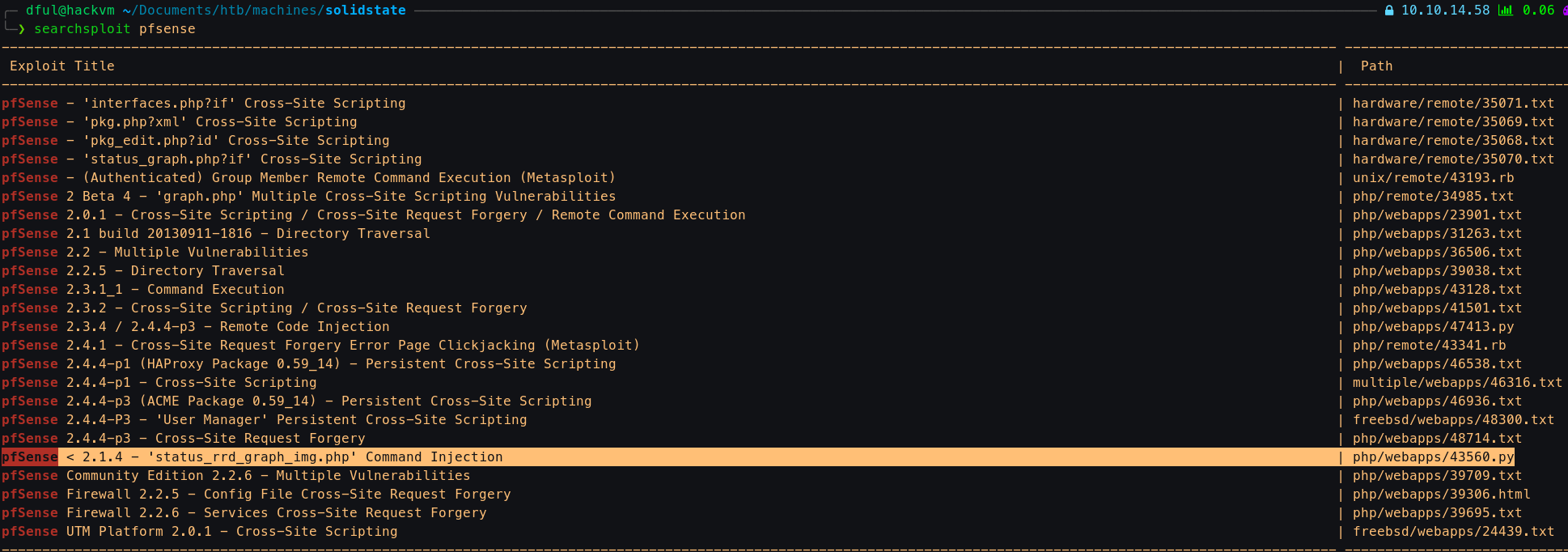Click the path hardware/remote/35068.txt
Screen dimensions: 1568x552
point(1454,141)
